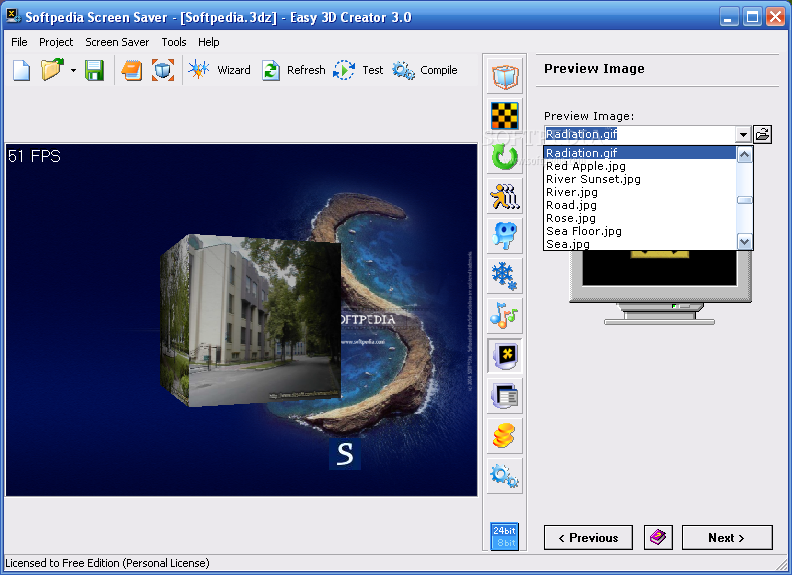Click the orange notes toolbar icon

pyautogui.click(x=132, y=70)
